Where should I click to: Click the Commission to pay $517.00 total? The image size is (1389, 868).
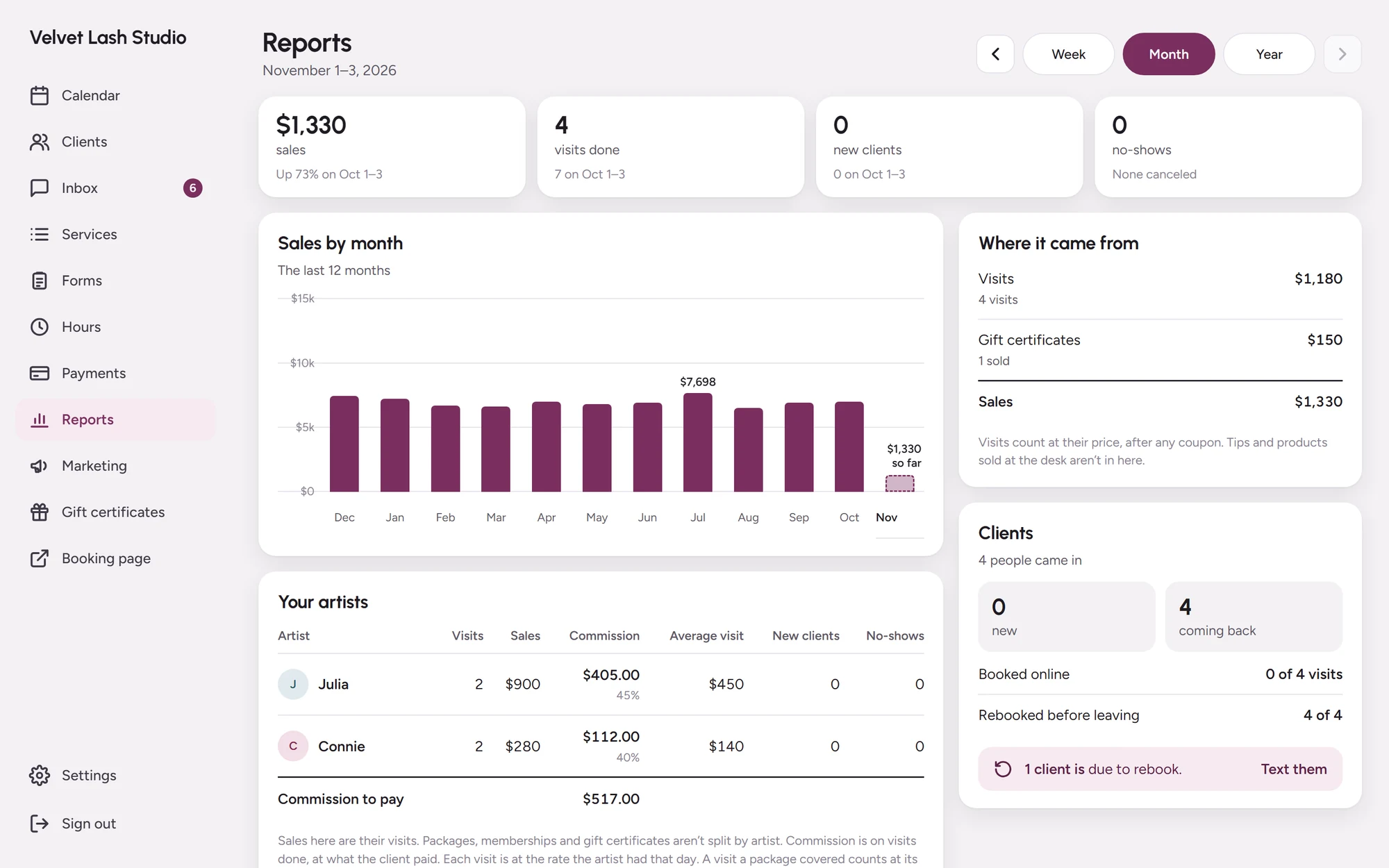[611, 799]
